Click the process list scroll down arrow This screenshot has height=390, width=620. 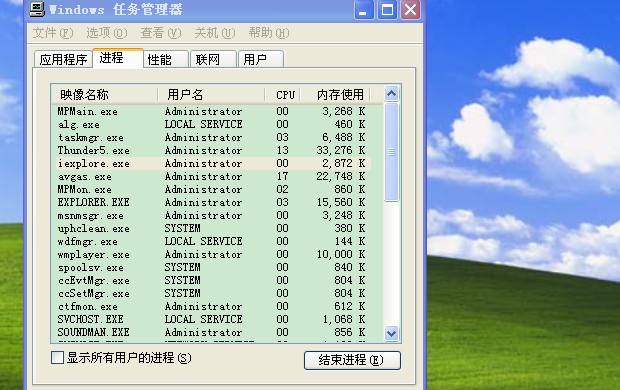point(391,333)
